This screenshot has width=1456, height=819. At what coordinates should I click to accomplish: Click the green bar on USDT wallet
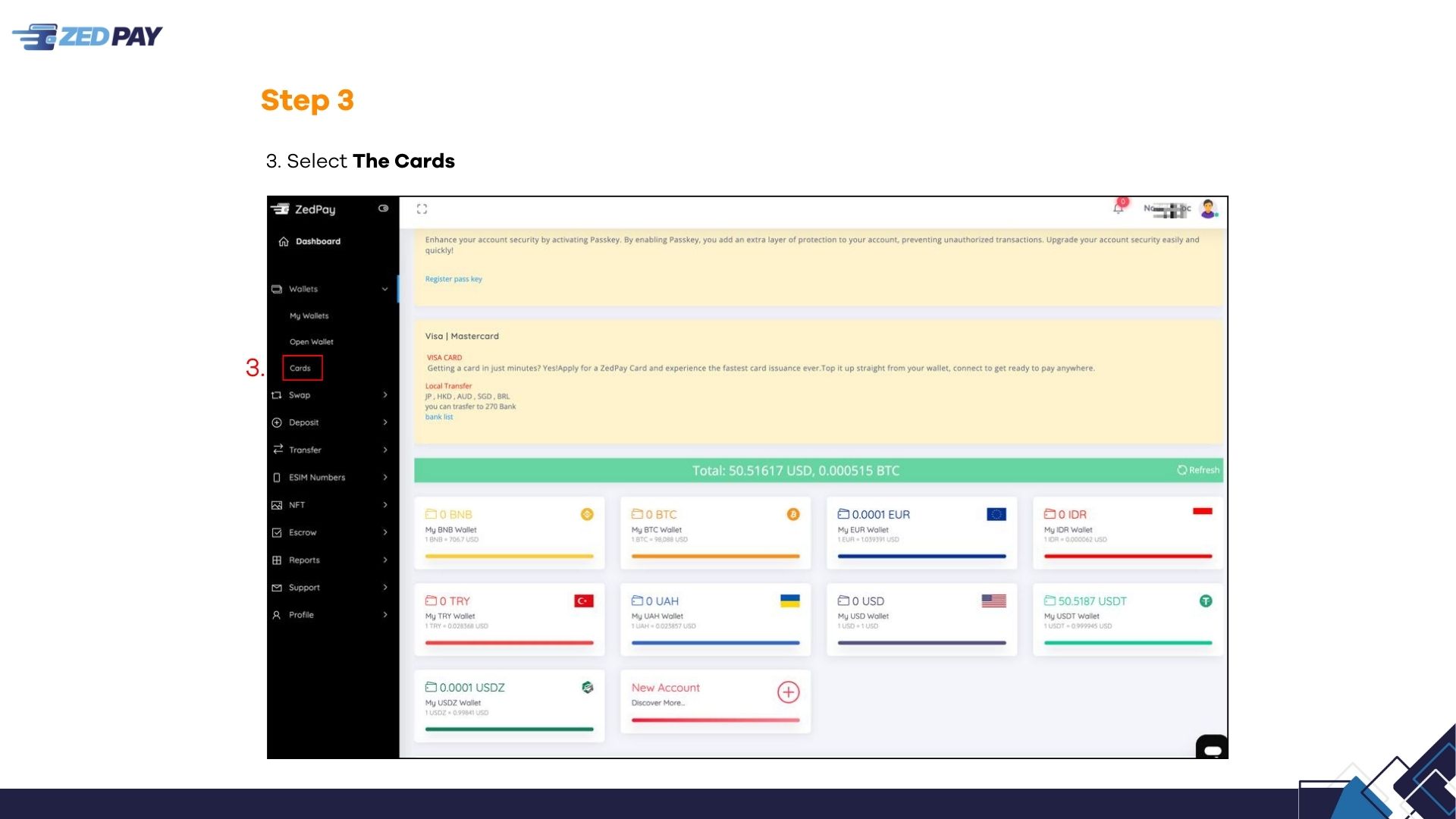point(1128,643)
